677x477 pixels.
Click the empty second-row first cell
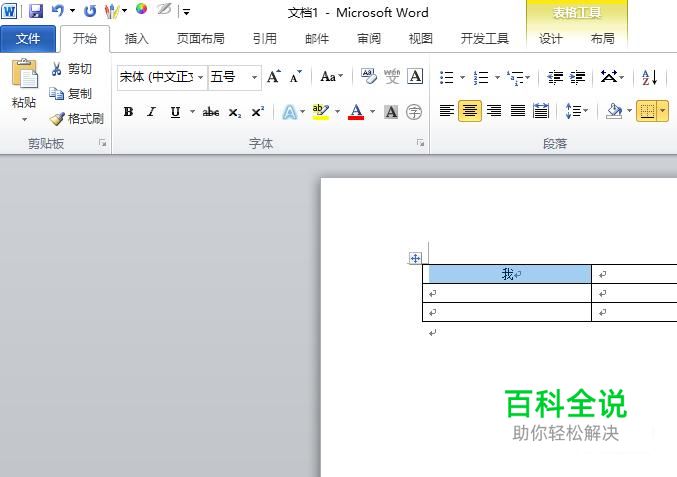pos(507,293)
